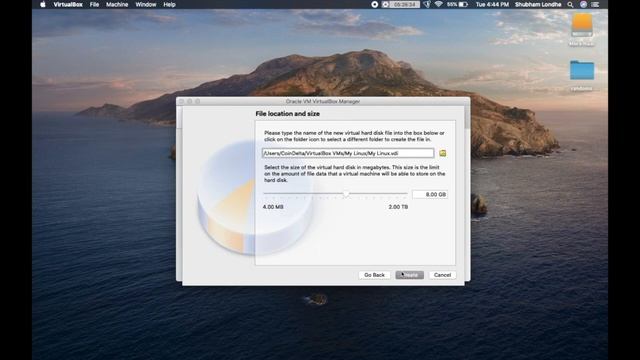Select the blue folder on desktop
This screenshot has width=640, height=360.
click(x=582, y=70)
